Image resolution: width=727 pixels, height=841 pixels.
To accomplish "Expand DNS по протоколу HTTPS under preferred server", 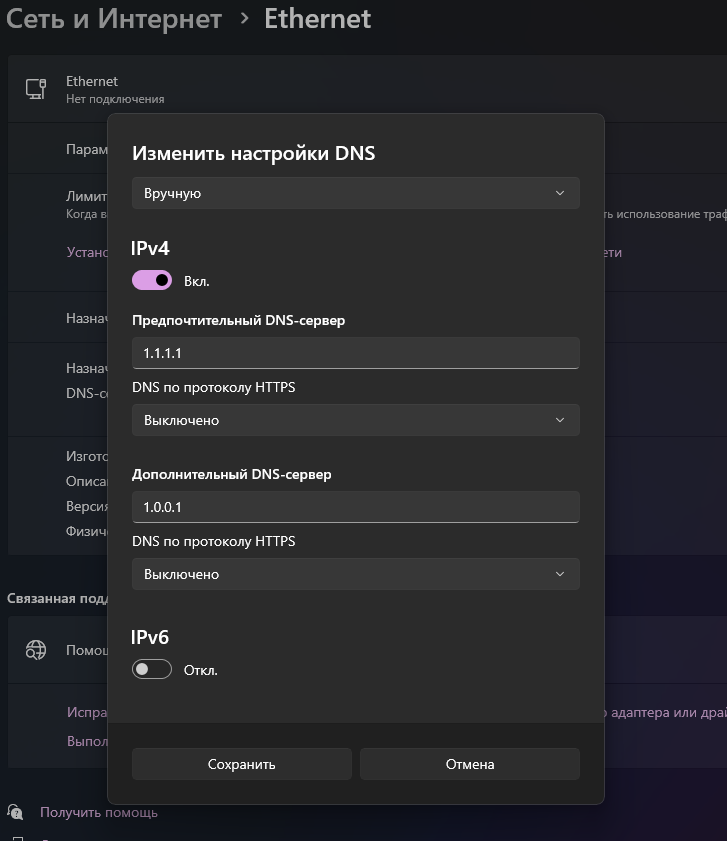I will [355, 420].
